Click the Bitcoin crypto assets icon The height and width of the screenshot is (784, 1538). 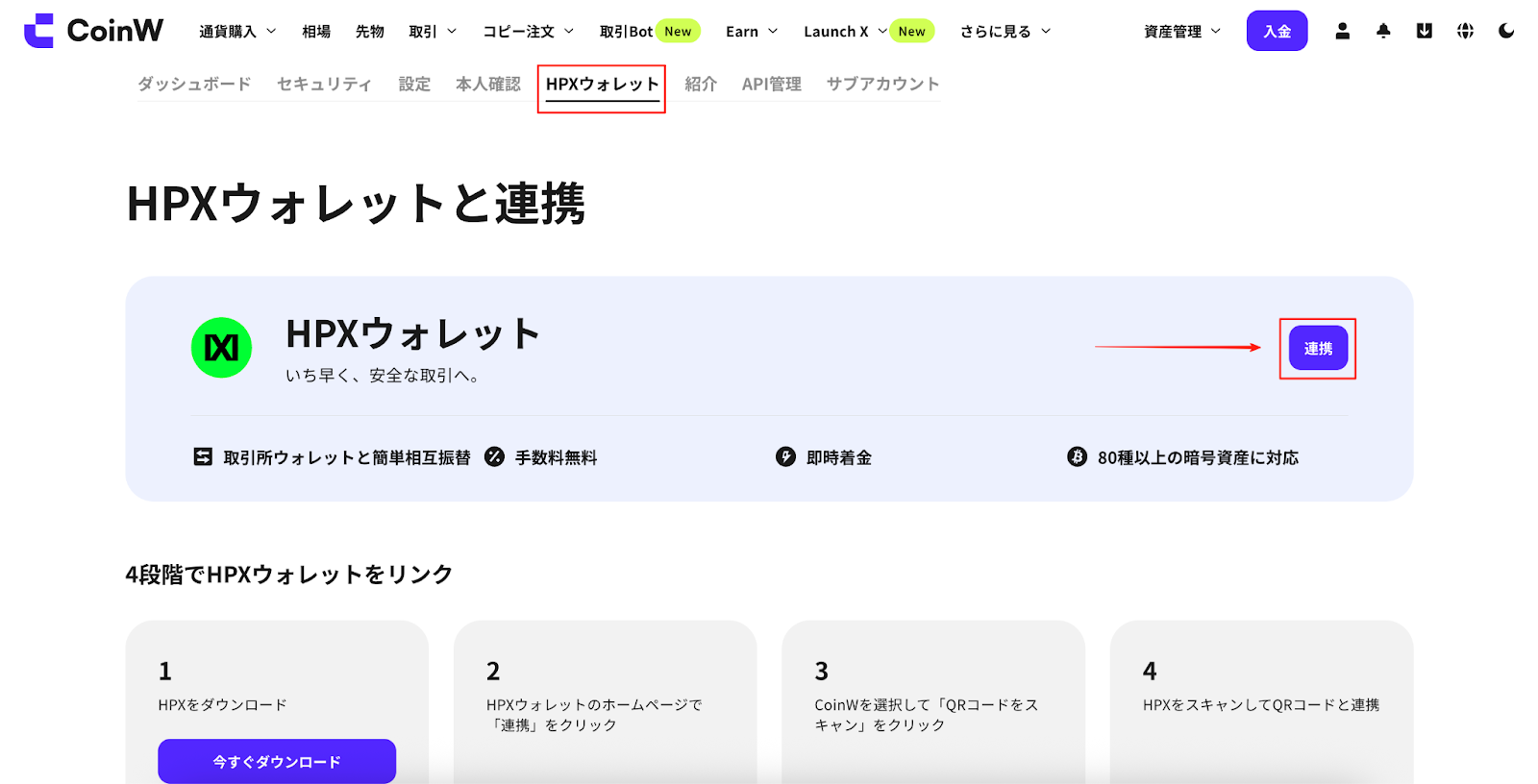1077,456
